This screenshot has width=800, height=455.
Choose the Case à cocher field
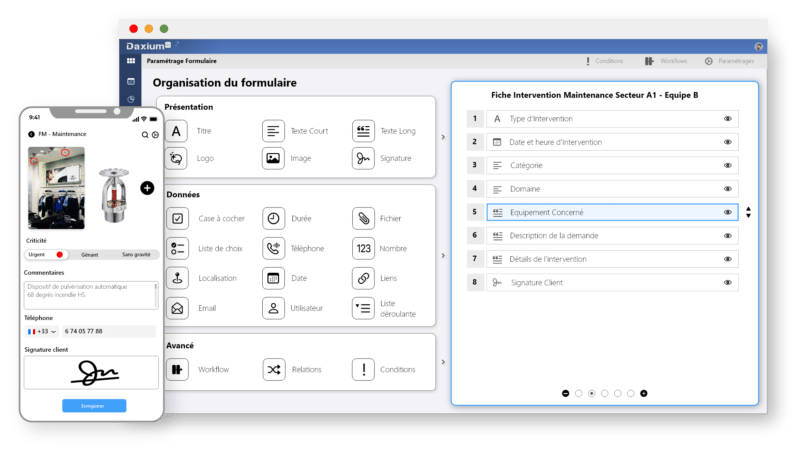click(178, 218)
